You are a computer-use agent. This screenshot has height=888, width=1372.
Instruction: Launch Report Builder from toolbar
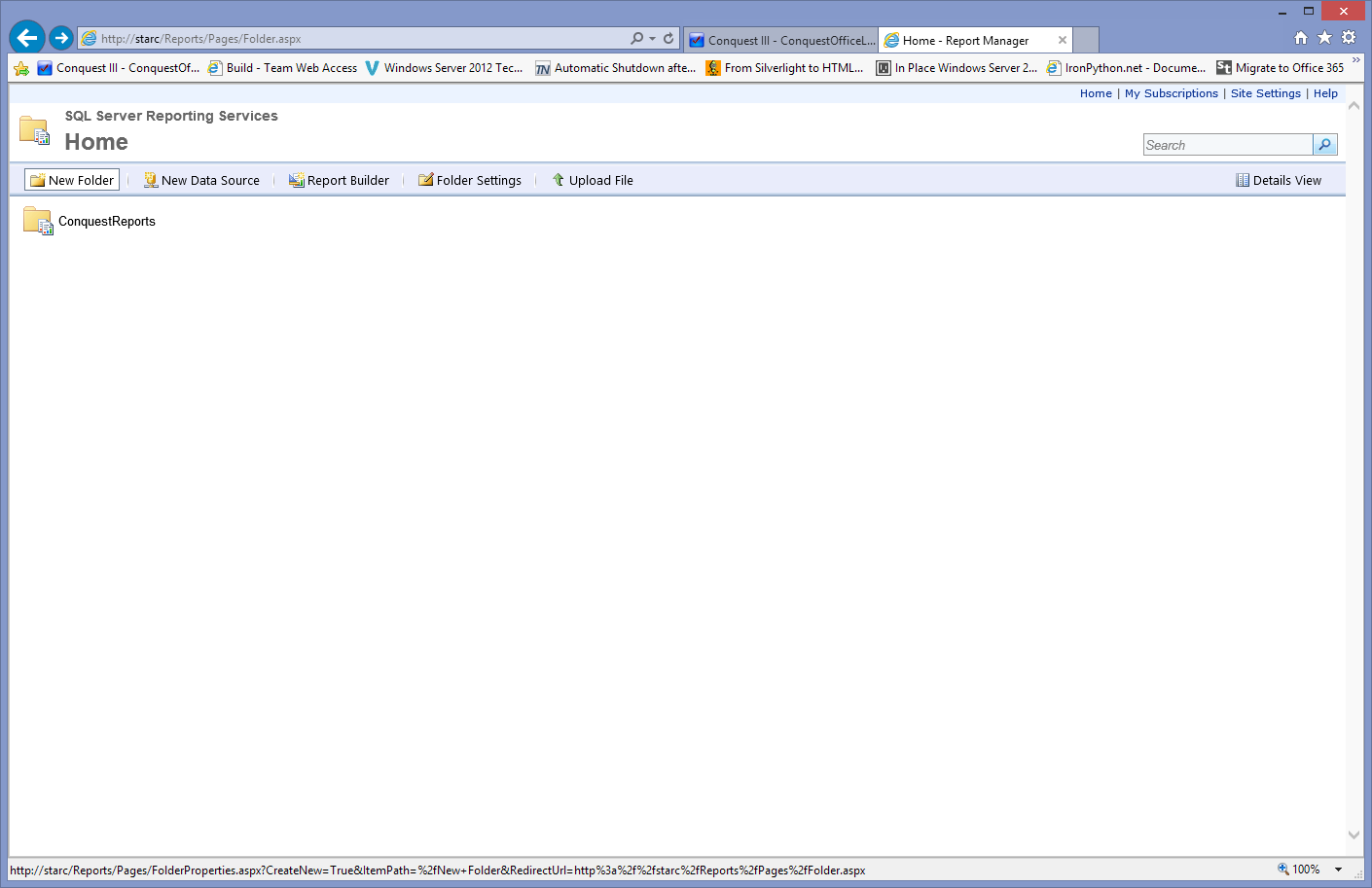[339, 180]
